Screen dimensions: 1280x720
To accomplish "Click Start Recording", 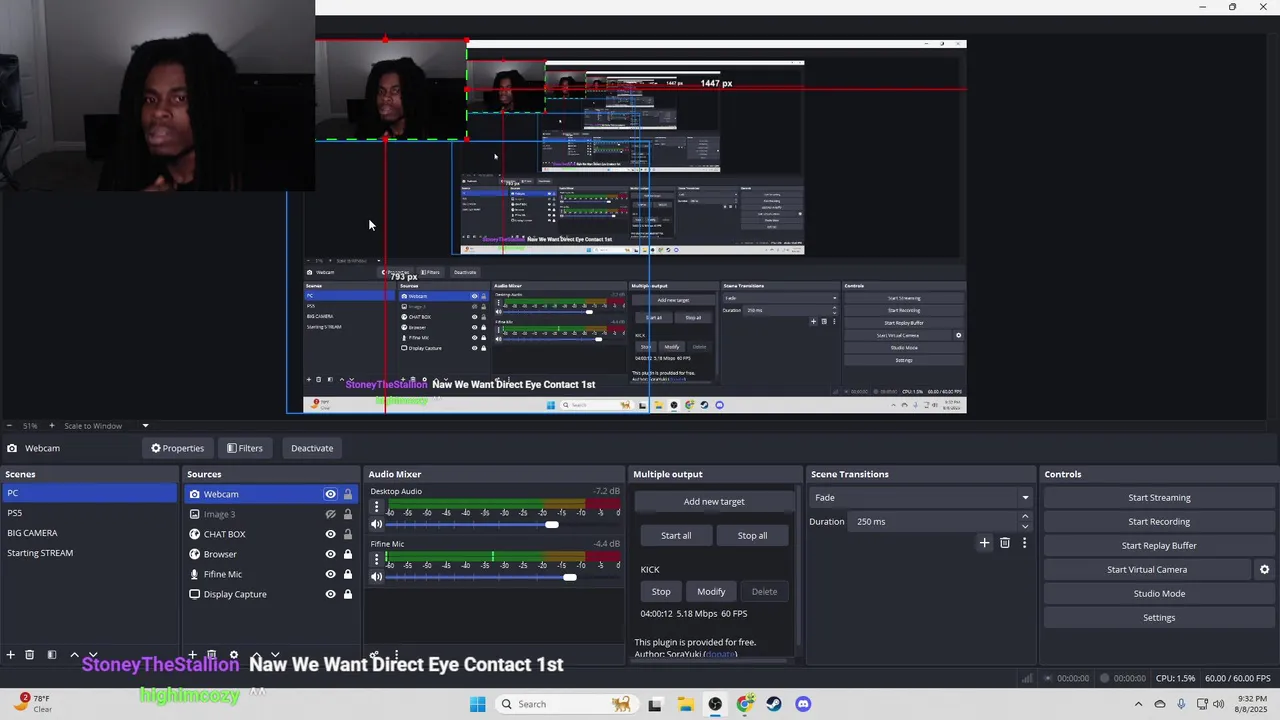I will pos(1159,521).
